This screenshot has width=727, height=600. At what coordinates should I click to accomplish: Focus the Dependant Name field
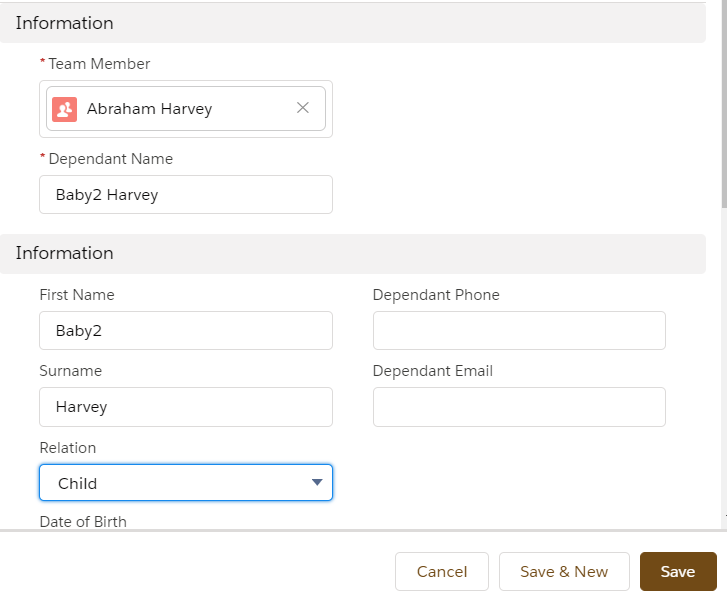[186, 195]
